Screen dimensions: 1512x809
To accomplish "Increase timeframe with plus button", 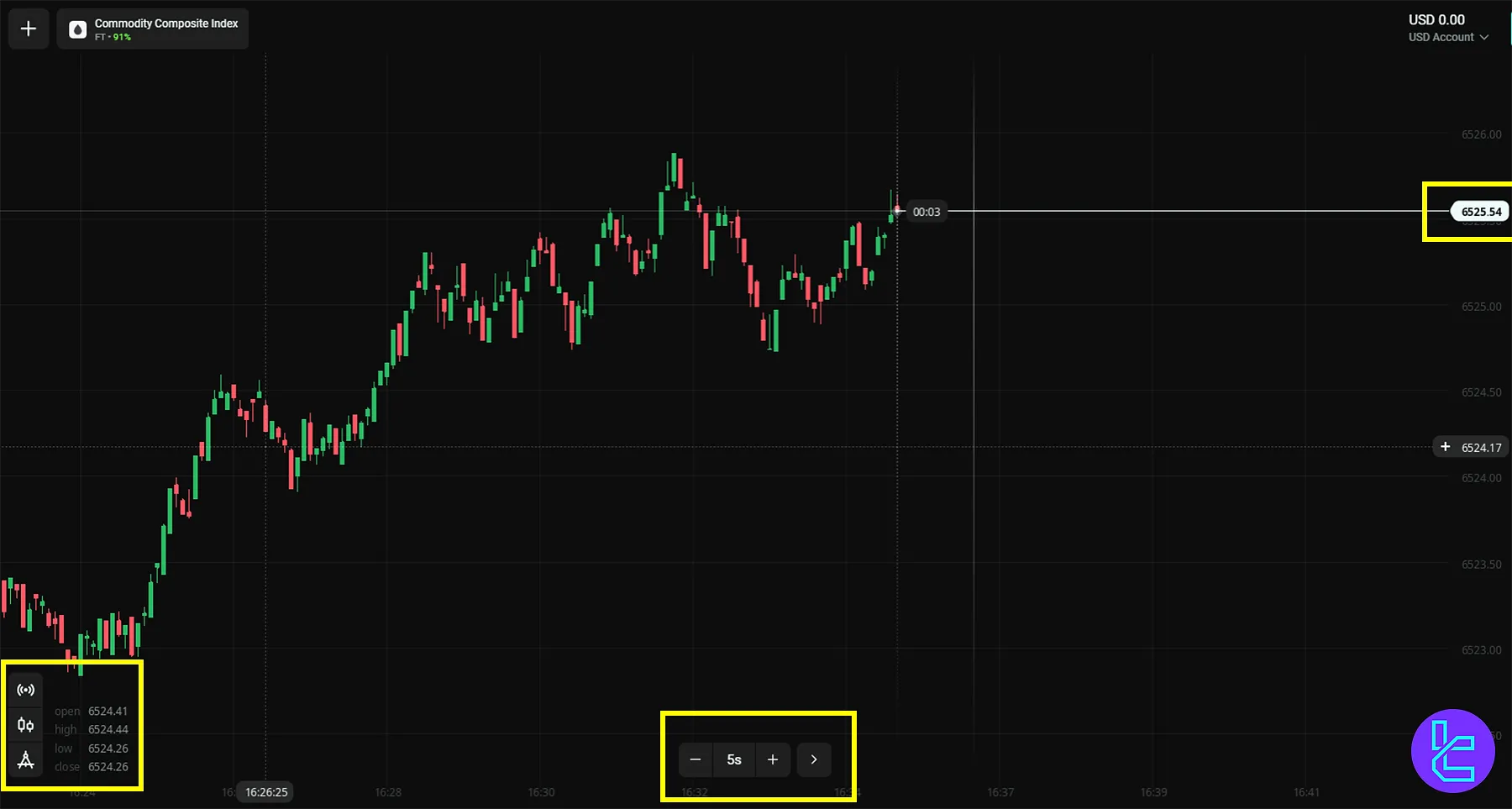I will pyautogui.click(x=773, y=759).
